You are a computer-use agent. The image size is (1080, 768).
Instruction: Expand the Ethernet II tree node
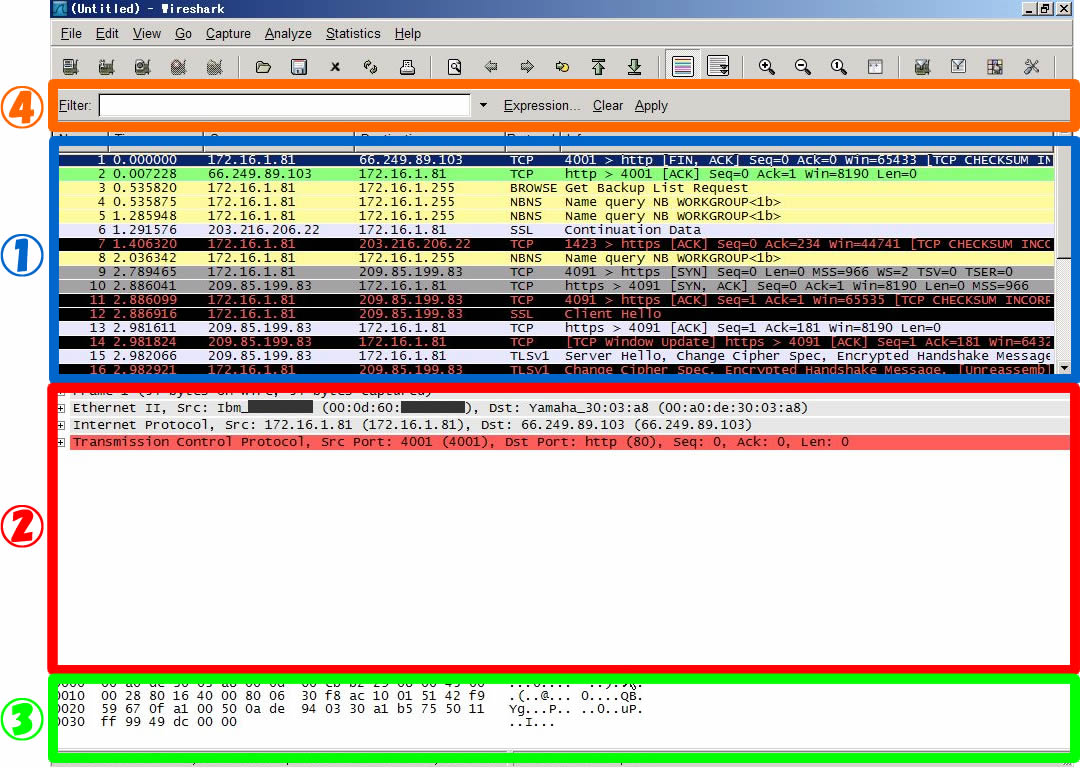[x=61, y=408]
